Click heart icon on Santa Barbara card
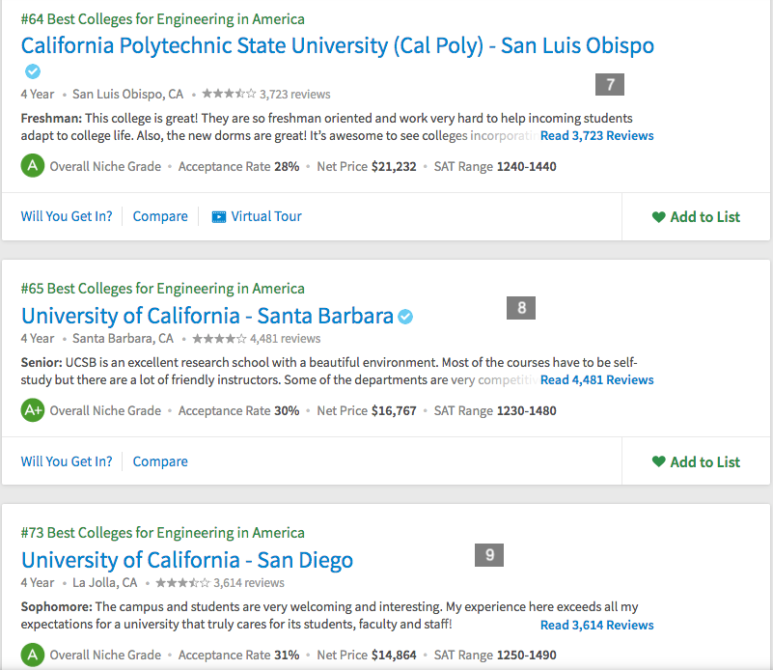The width and height of the screenshot is (773, 670). click(x=659, y=461)
